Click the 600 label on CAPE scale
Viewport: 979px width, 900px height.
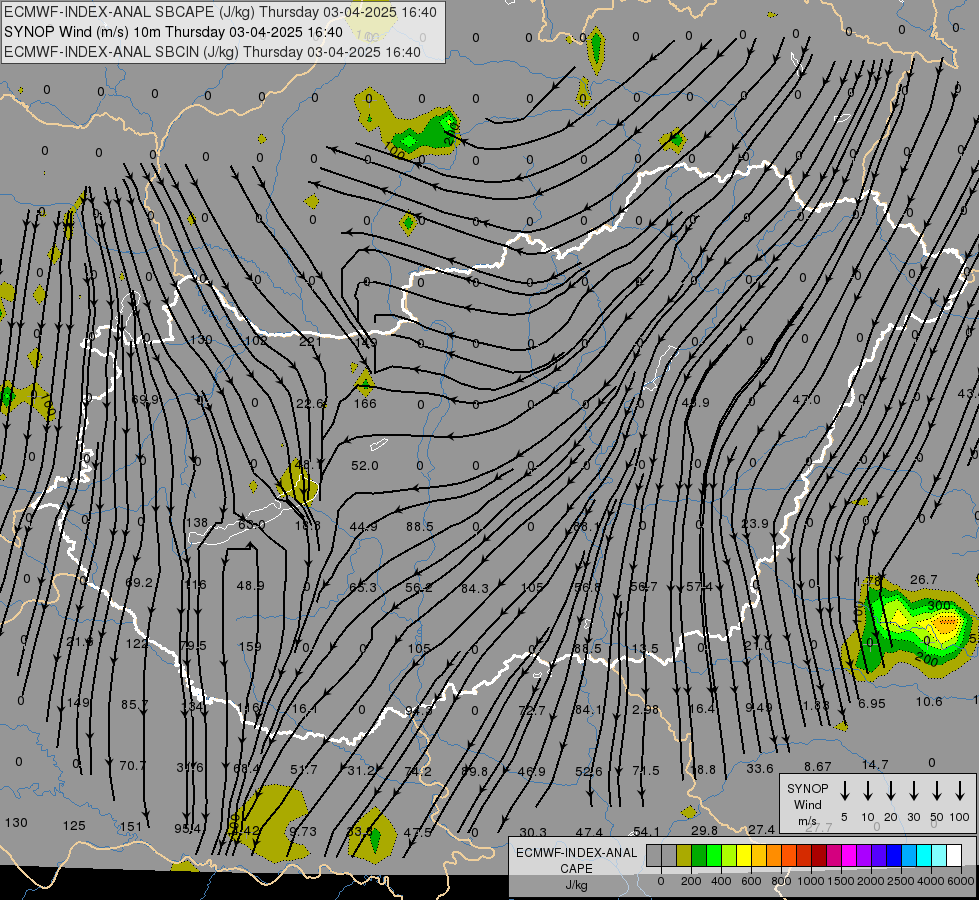click(751, 881)
